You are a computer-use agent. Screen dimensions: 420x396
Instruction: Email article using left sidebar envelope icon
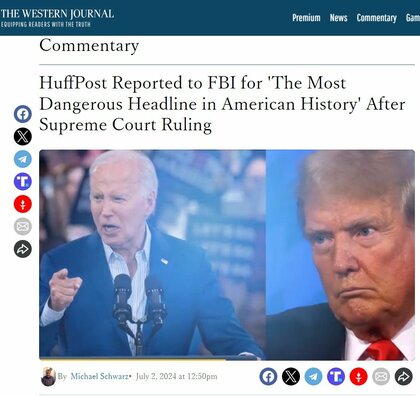coord(23,227)
